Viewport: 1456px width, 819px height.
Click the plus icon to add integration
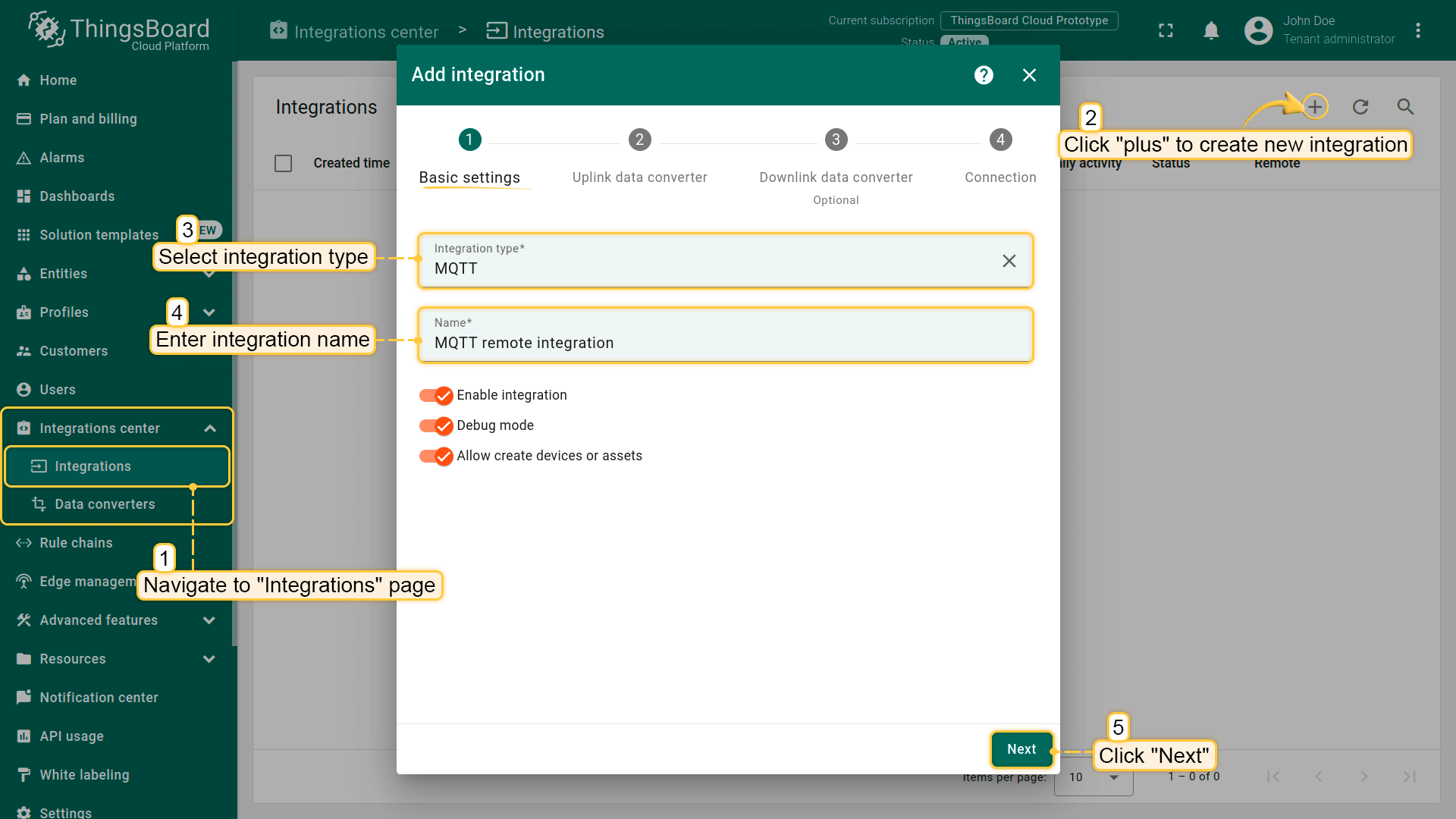[x=1315, y=107]
